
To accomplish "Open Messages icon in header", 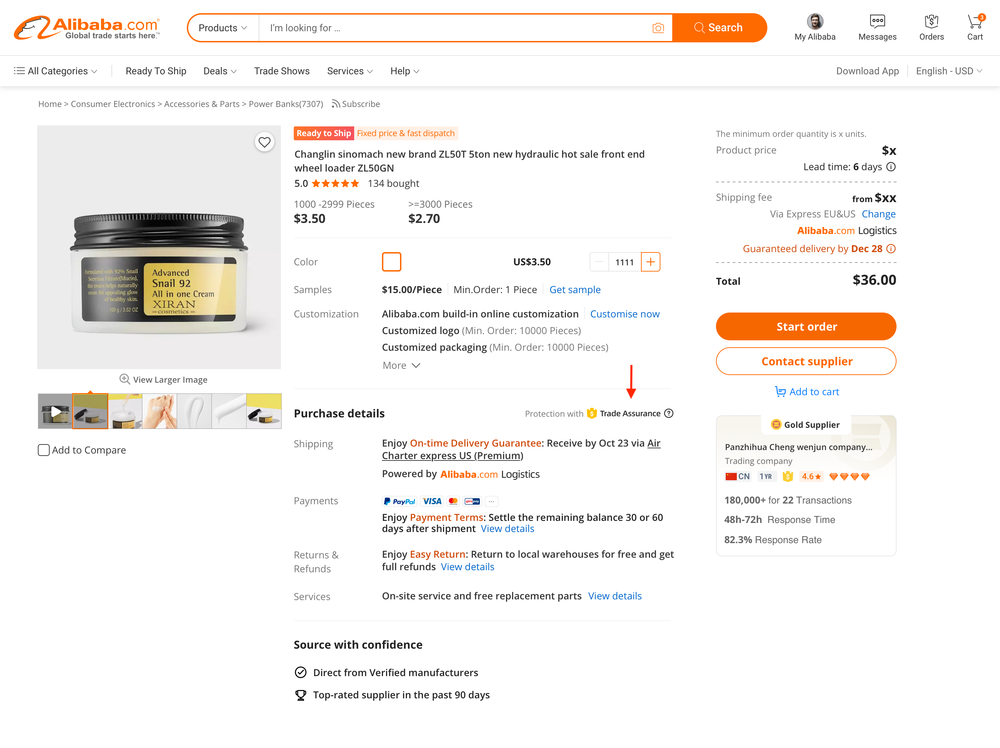I will [877, 22].
